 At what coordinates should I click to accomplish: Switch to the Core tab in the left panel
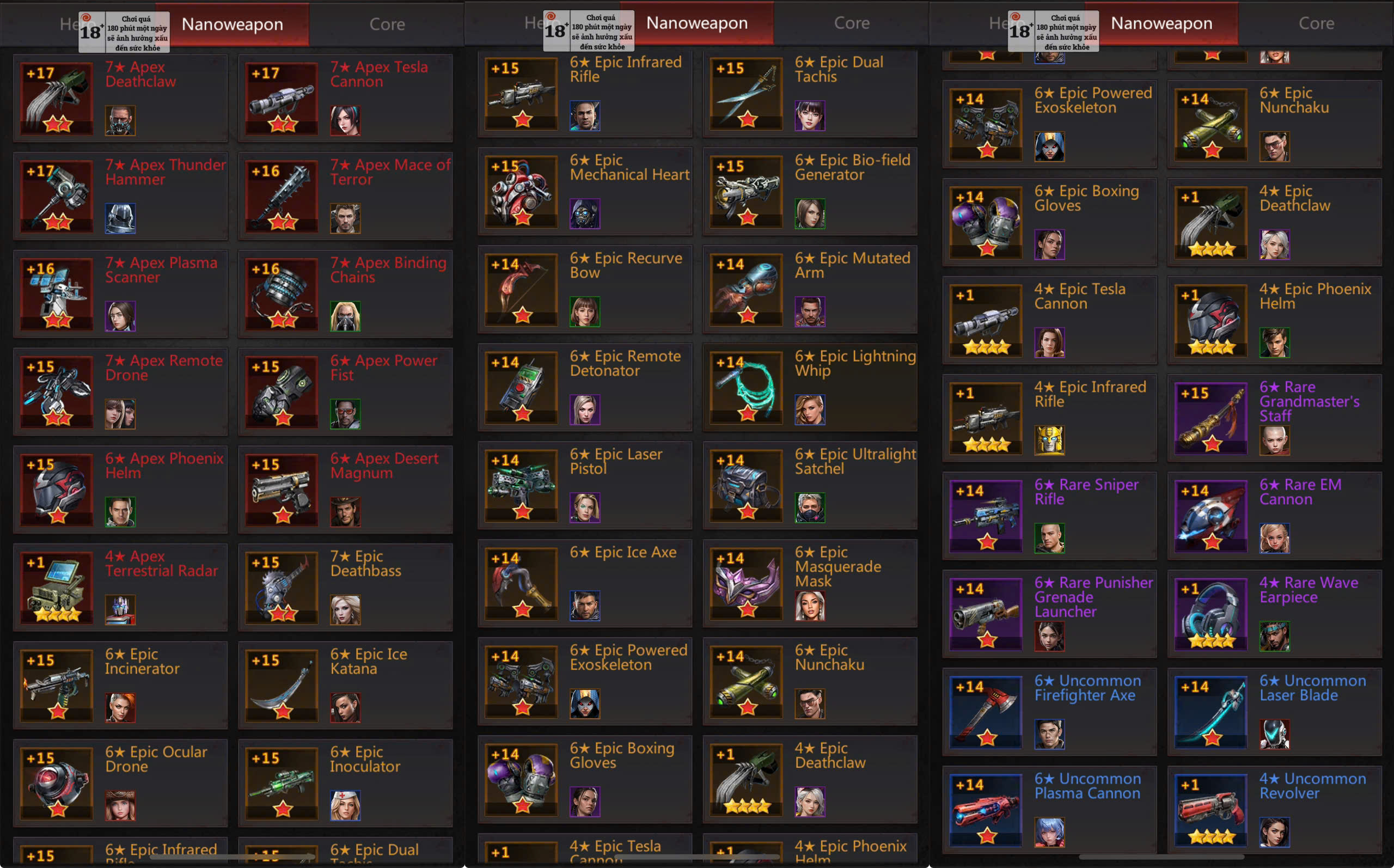(x=387, y=24)
